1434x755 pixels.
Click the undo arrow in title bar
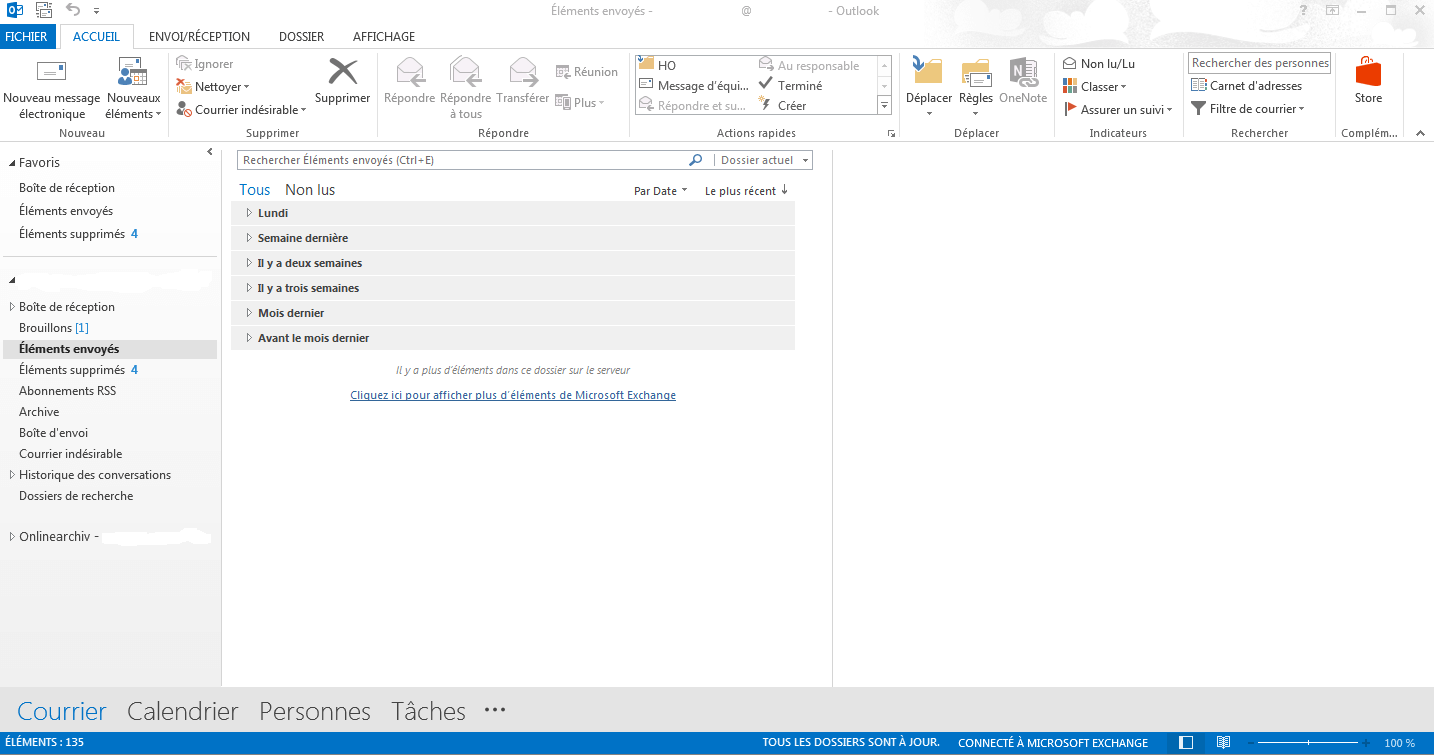[x=73, y=10]
